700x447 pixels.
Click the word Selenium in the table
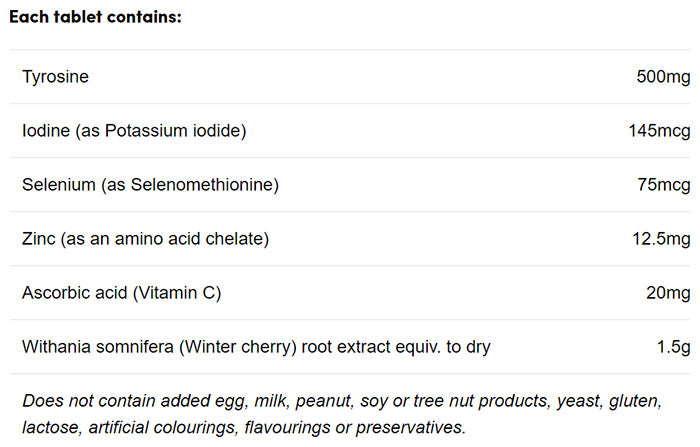[55, 184]
